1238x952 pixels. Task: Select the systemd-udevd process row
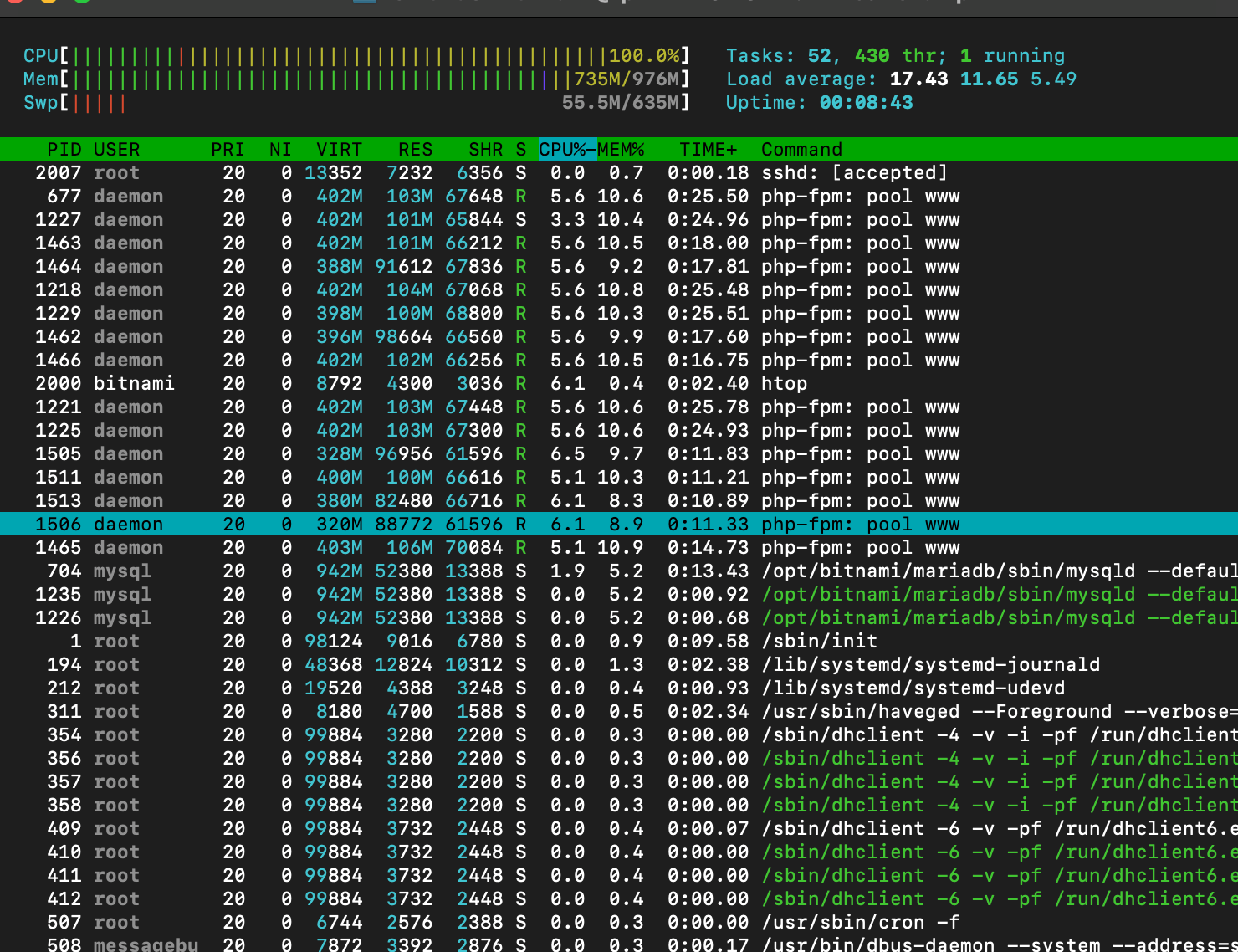[x=619, y=688]
